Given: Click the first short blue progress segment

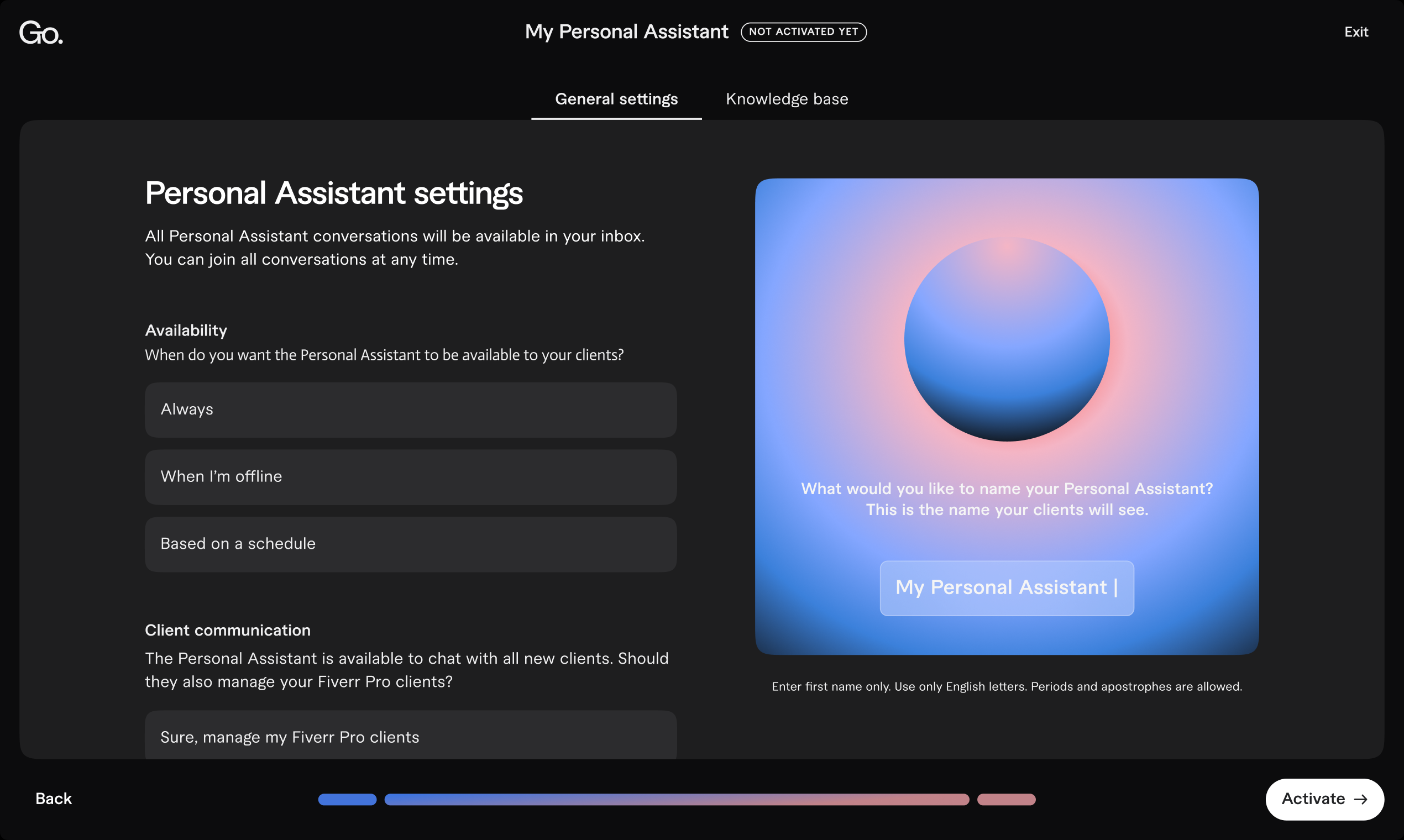Looking at the screenshot, I should coord(347,799).
